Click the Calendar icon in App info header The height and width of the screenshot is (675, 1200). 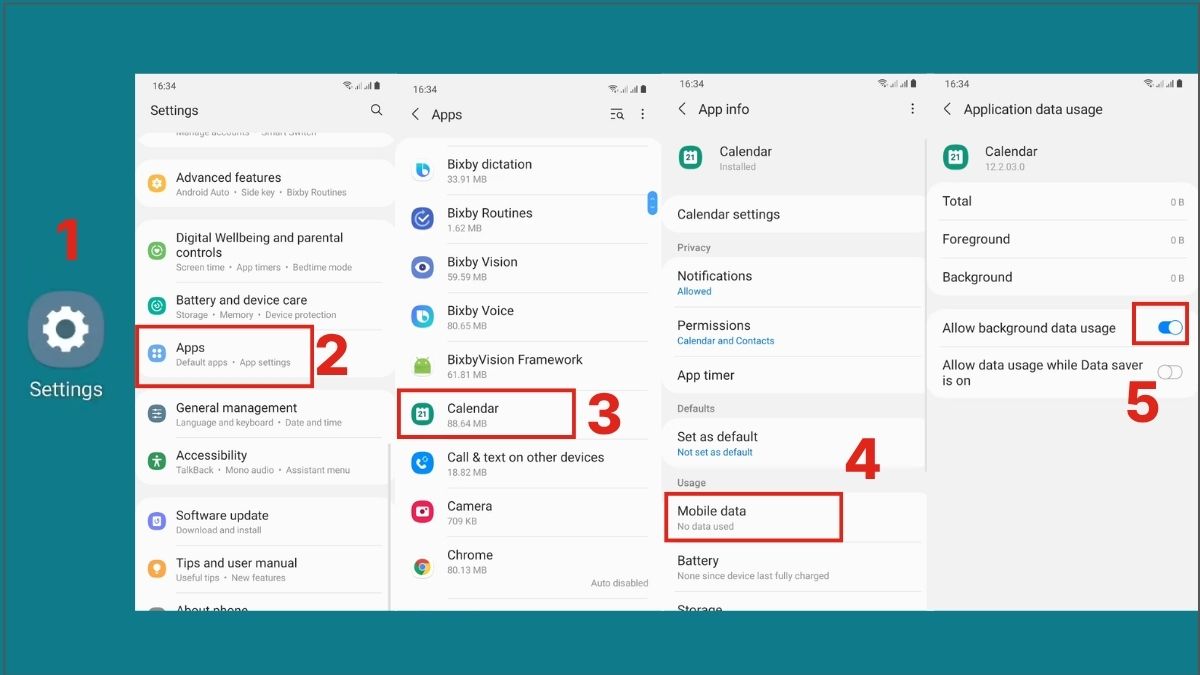pos(691,157)
